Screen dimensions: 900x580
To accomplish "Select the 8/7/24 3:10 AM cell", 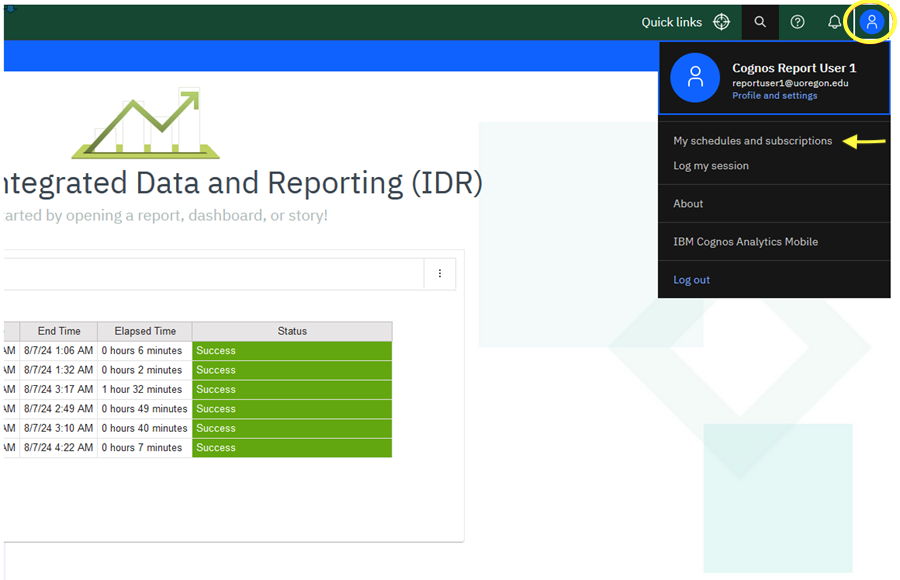I will click(59, 428).
